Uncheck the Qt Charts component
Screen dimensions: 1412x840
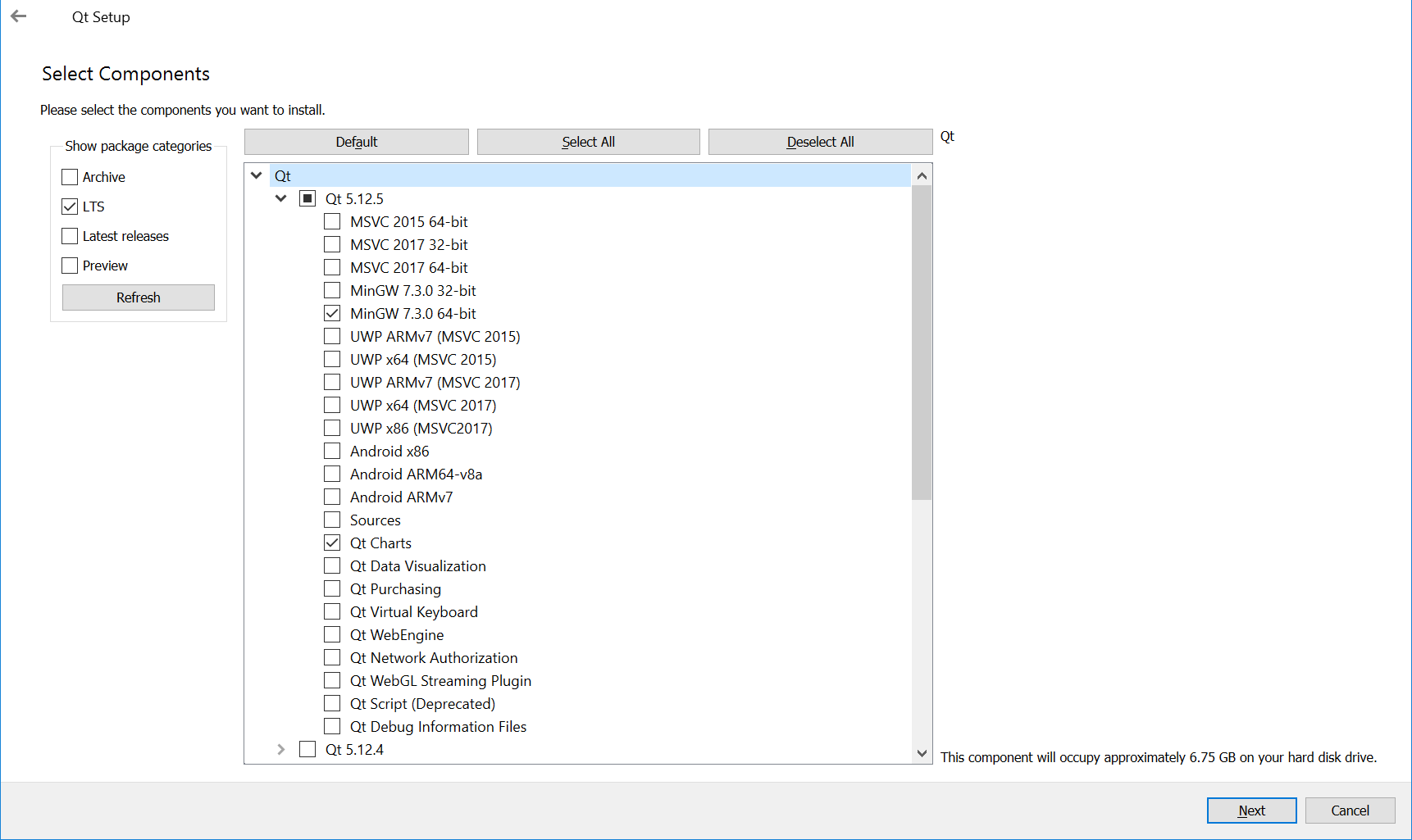pos(332,543)
